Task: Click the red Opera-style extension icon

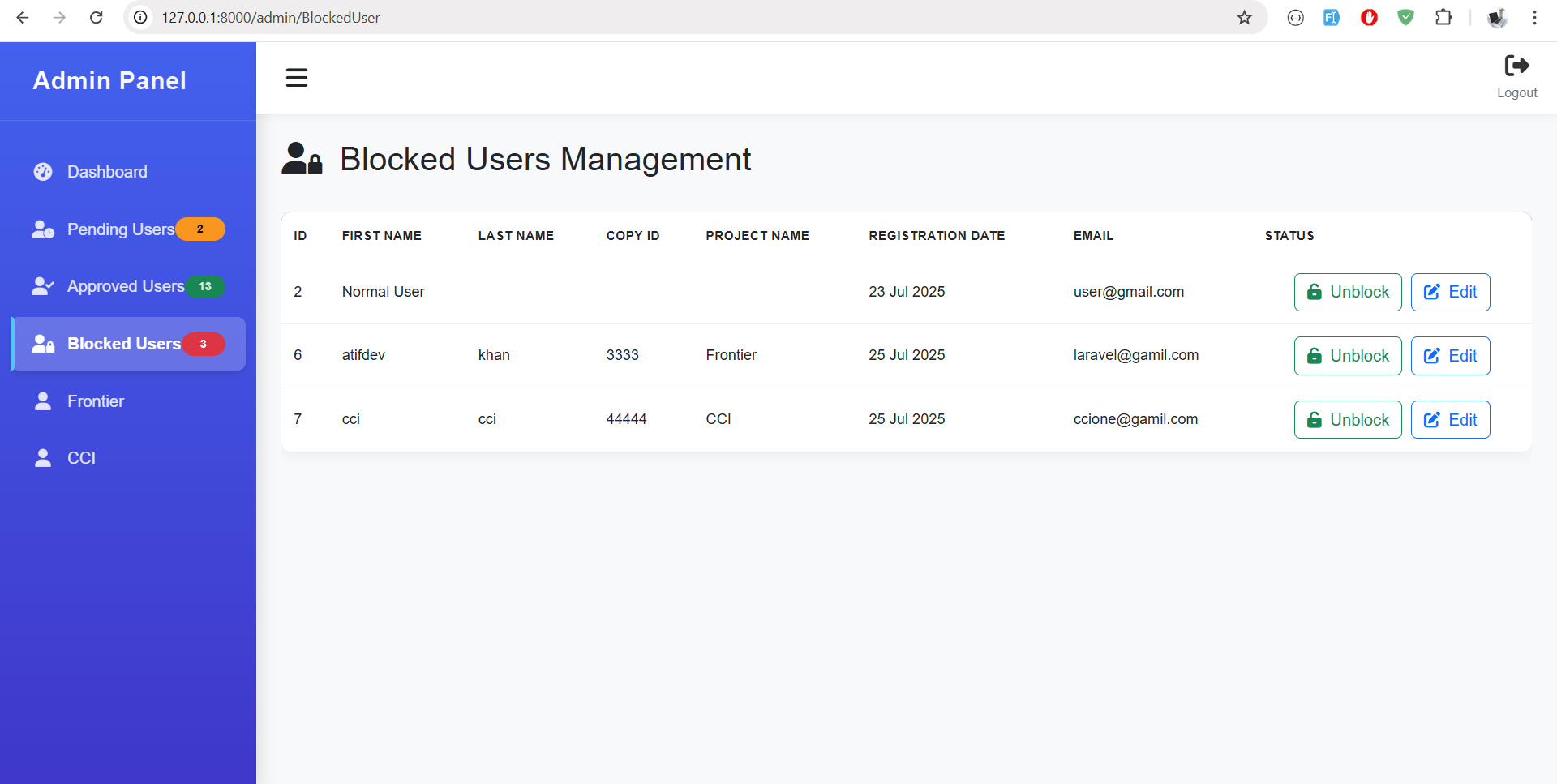Action: 1369,18
